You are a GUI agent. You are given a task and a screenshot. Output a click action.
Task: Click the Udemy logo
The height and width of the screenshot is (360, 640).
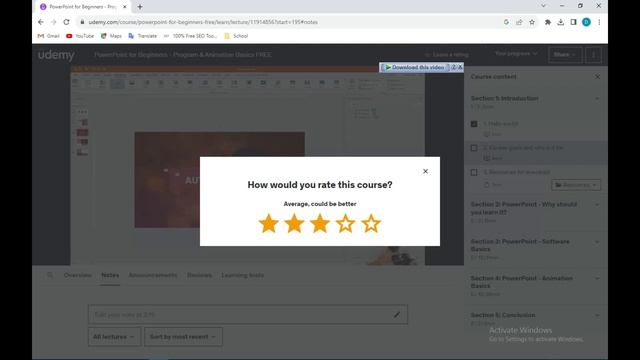point(56,55)
